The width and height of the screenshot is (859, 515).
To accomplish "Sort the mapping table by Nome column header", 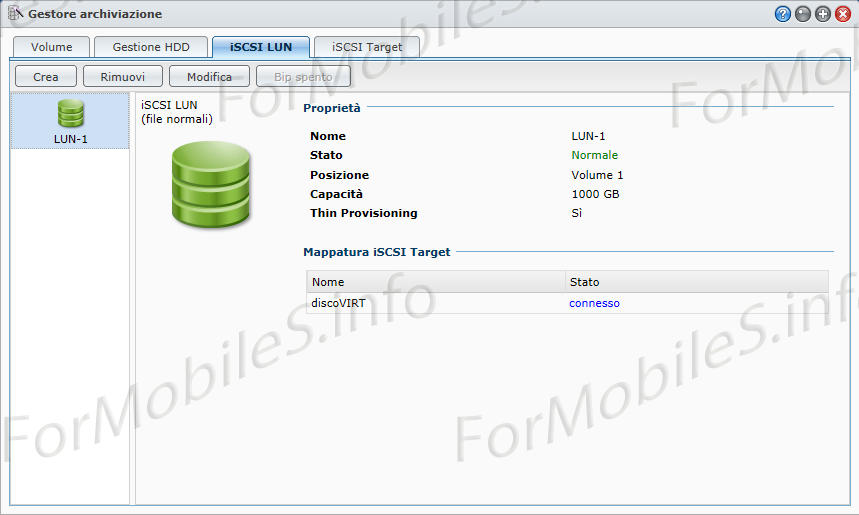I will pos(435,282).
